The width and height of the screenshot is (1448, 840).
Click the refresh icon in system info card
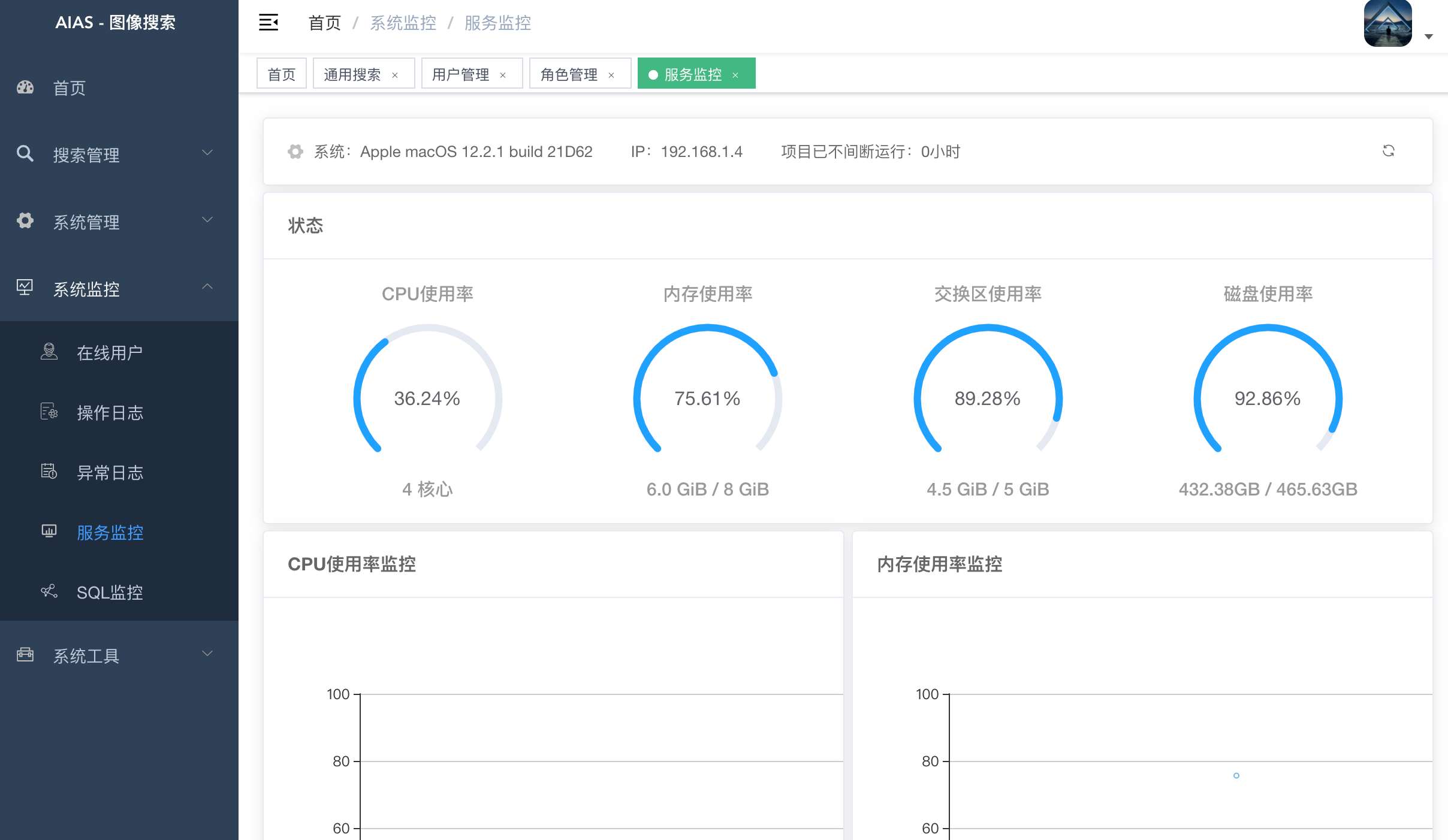(x=1388, y=151)
